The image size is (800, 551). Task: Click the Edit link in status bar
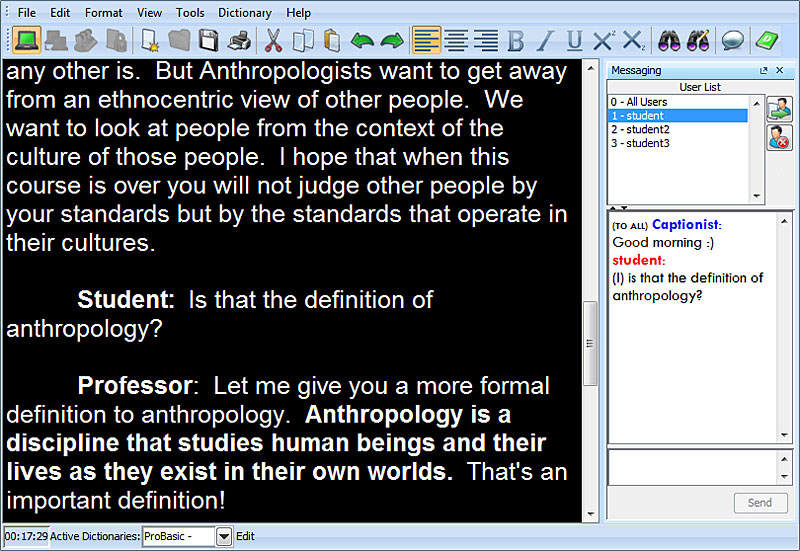(x=245, y=537)
